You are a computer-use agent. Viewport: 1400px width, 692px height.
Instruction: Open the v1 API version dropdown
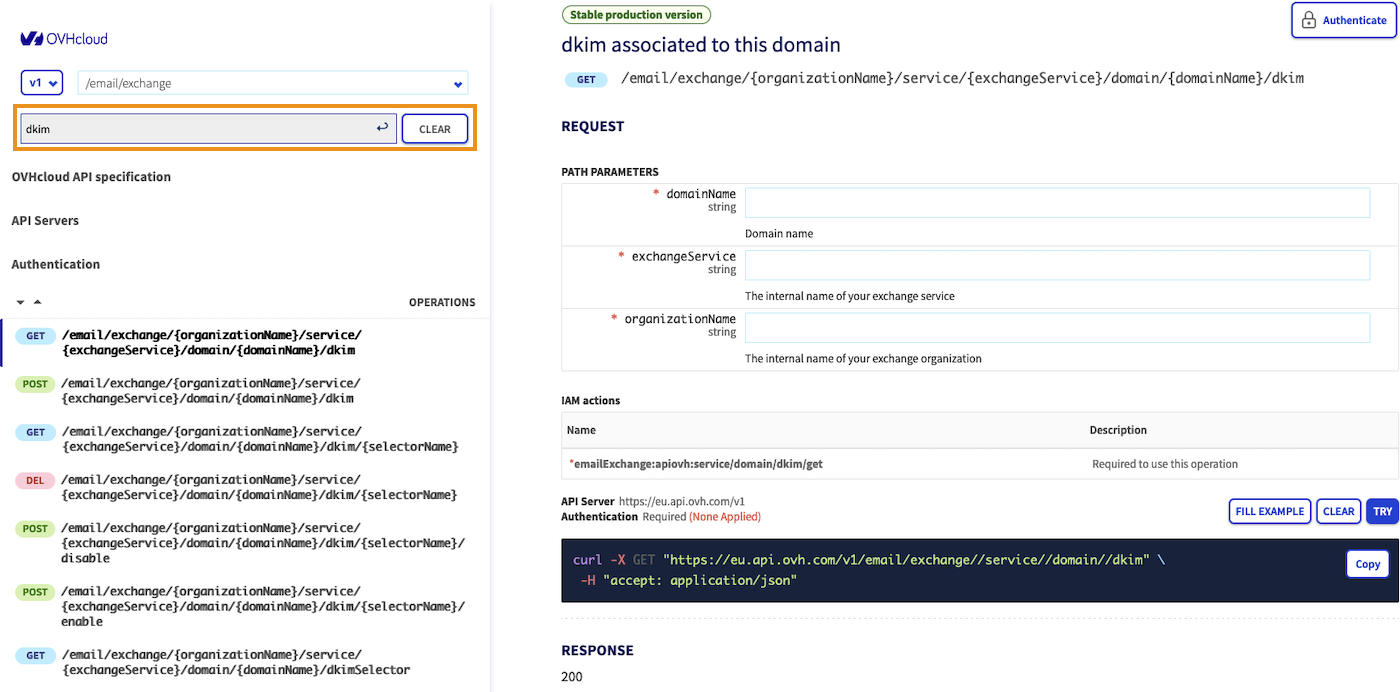(x=42, y=83)
